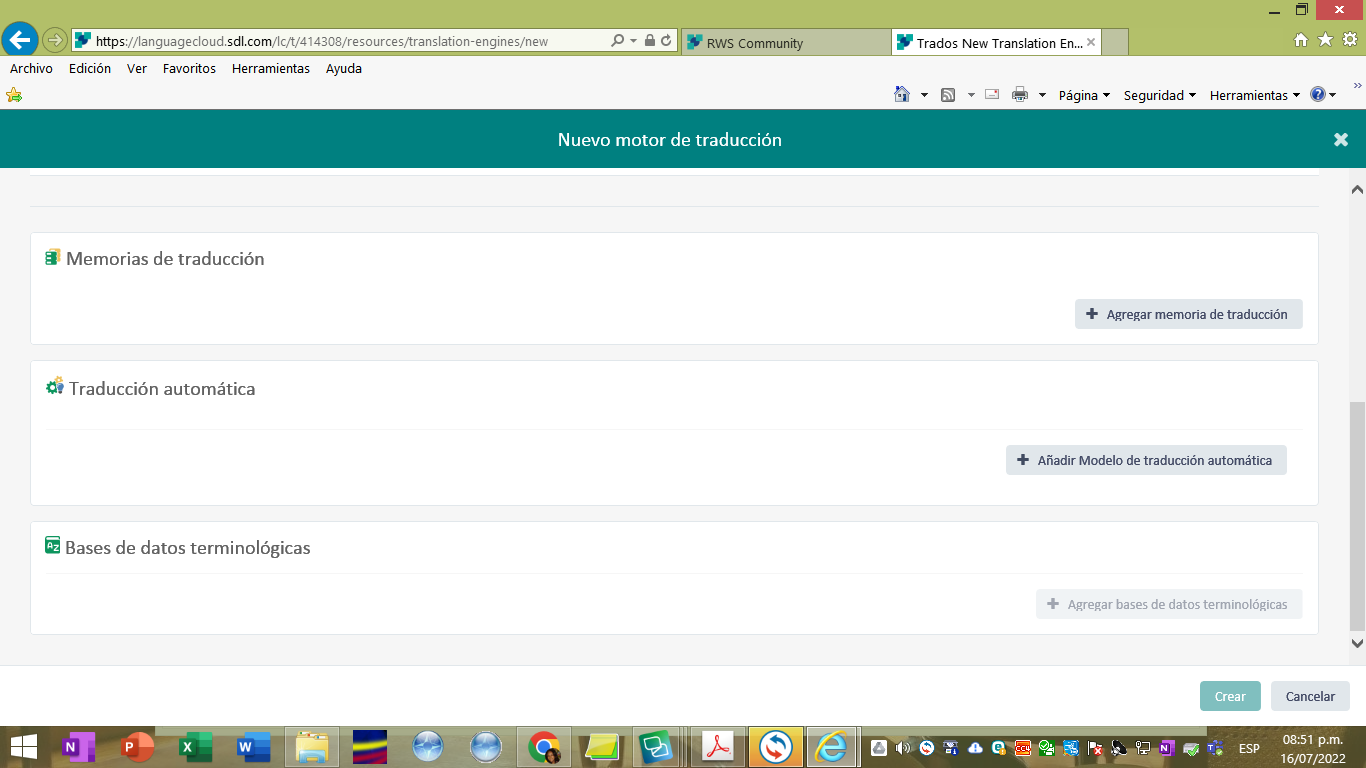Click the page scrollbar down arrow

pos(1357,644)
